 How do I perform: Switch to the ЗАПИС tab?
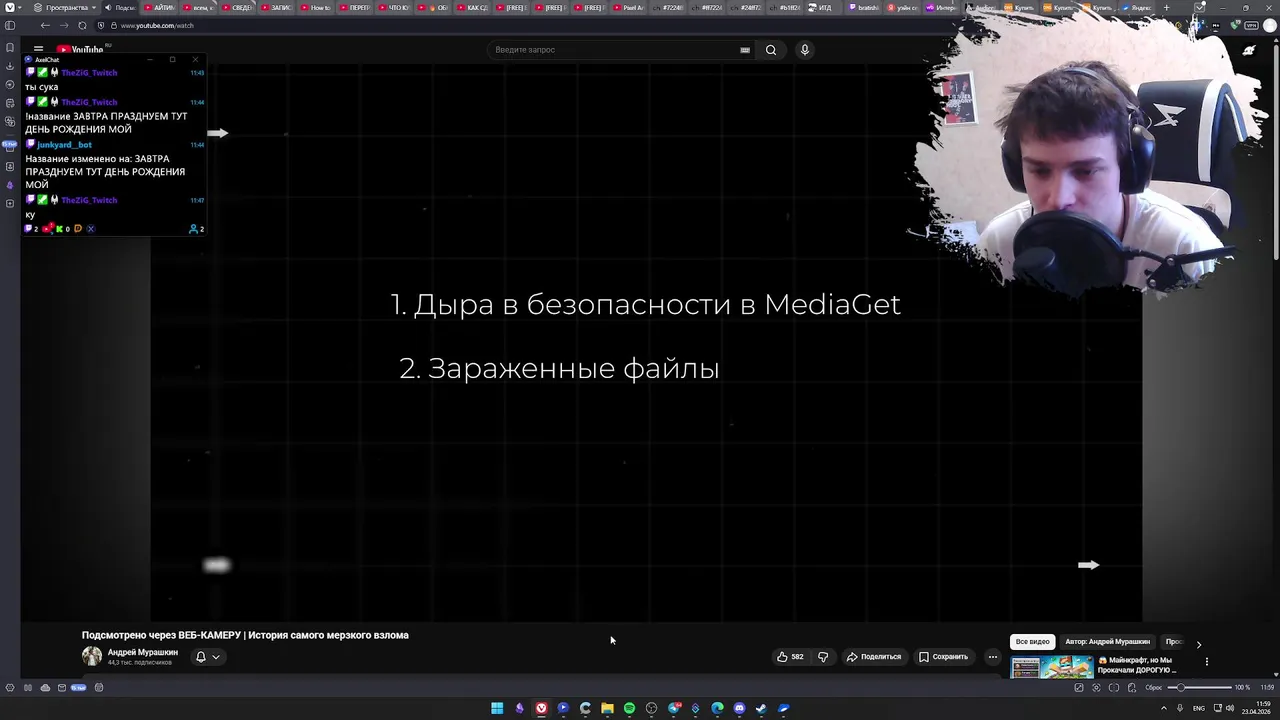pos(277,7)
